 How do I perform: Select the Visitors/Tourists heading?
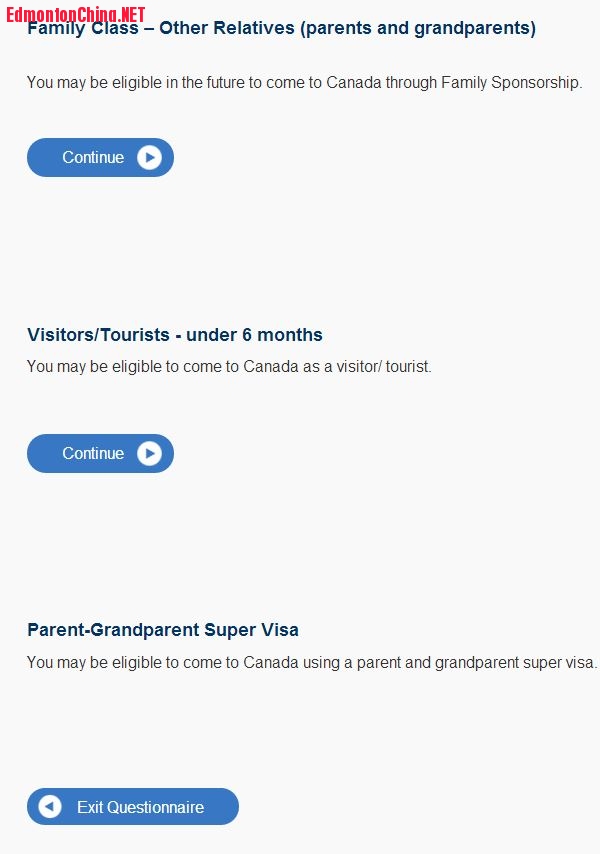click(175, 335)
